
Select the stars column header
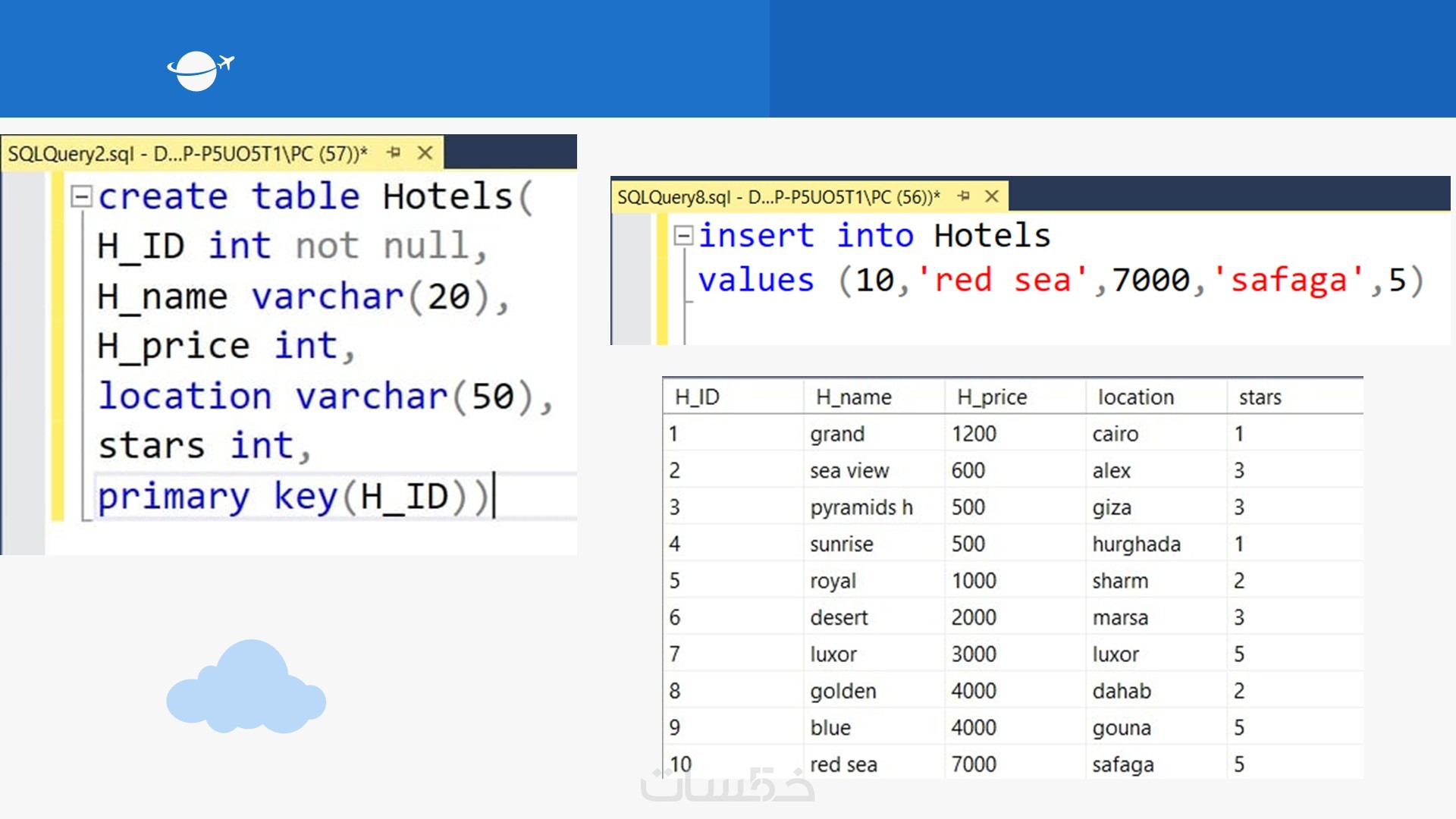(x=1260, y=397)
